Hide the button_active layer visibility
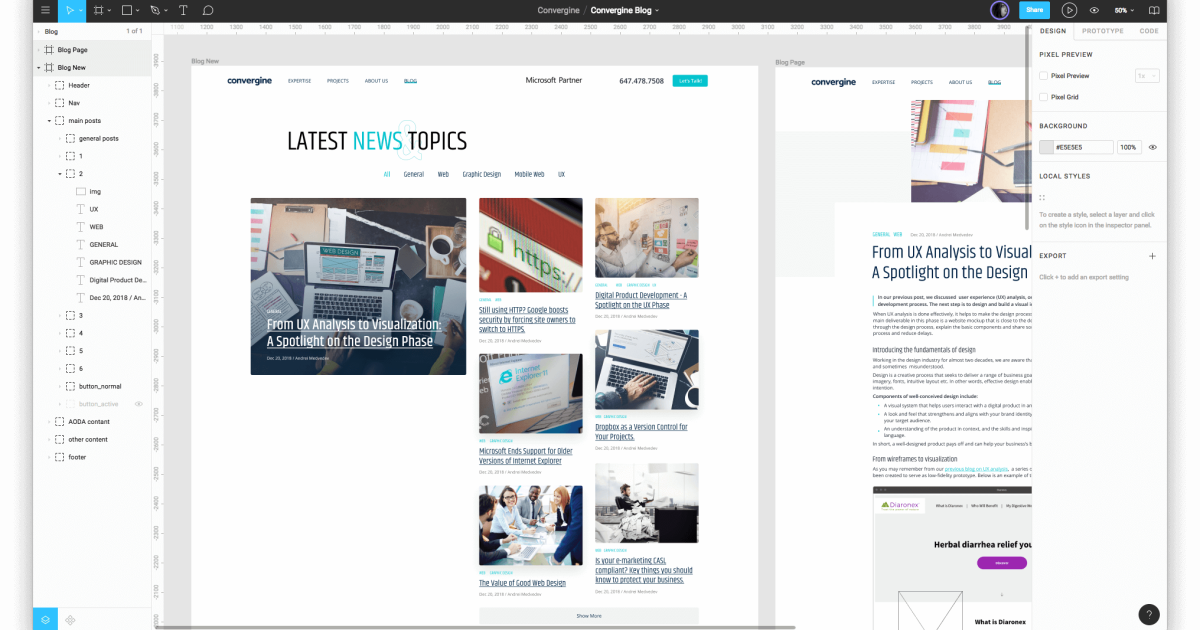This screenshot has height=630, width=1200. 139,404
